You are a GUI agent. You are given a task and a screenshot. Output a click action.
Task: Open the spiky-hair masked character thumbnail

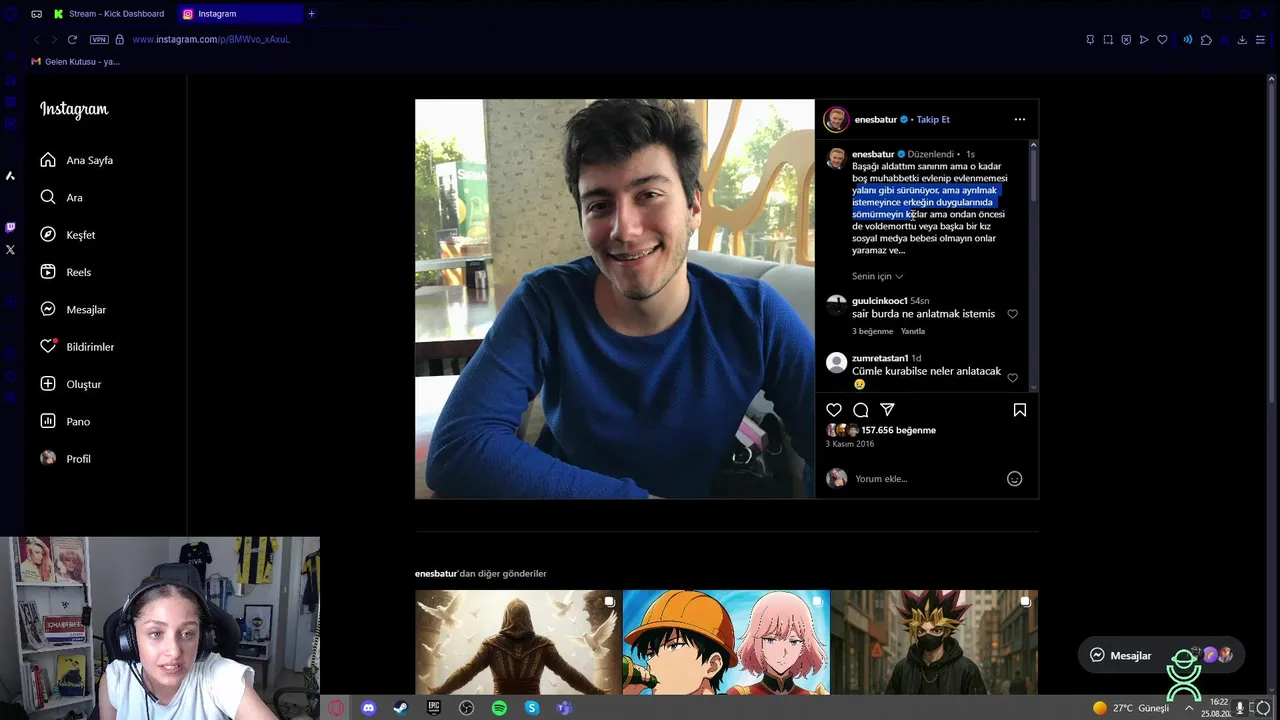point(934,642)
